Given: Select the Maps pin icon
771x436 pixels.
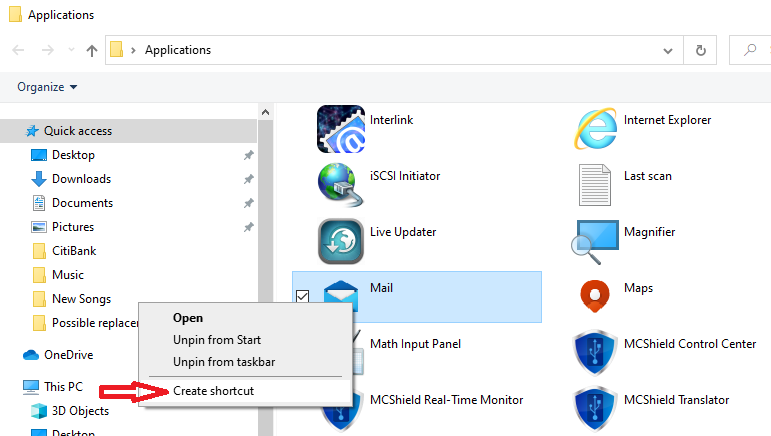Looking at the screenshot, I should (x=595, y=296).
